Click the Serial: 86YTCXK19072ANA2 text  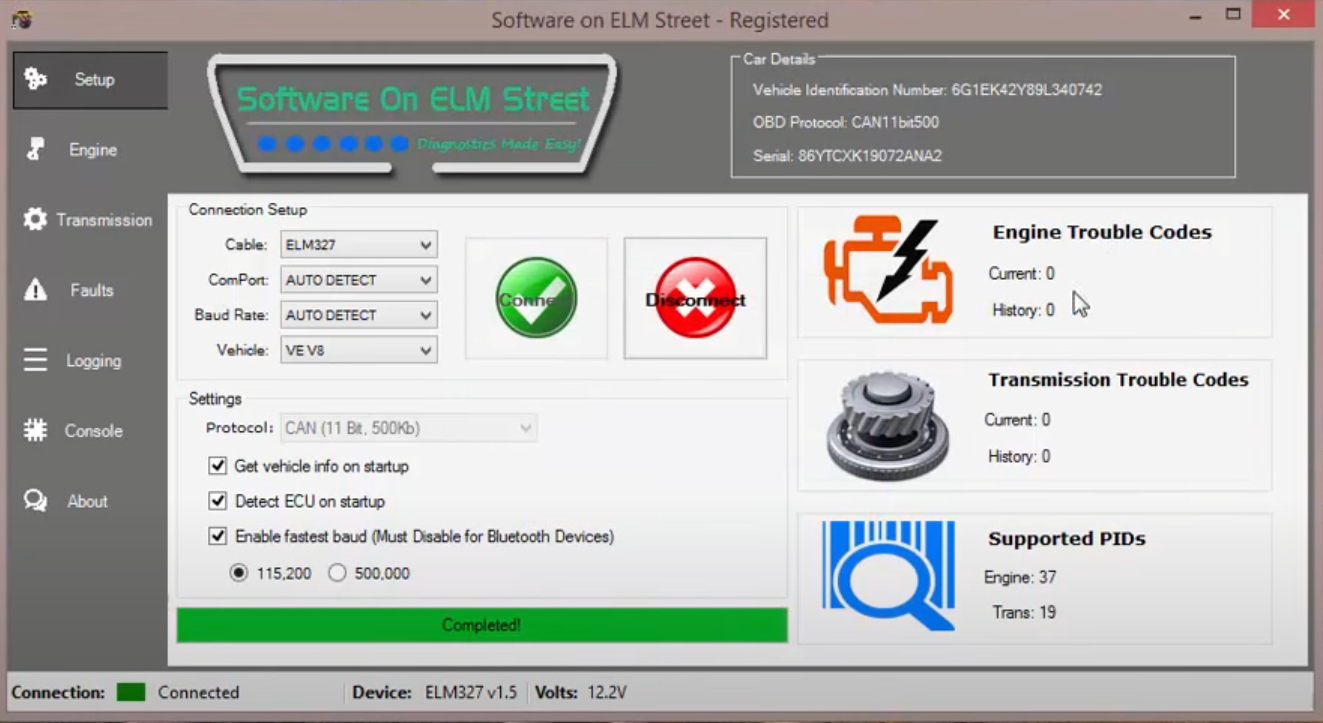[x=847, y=156]
